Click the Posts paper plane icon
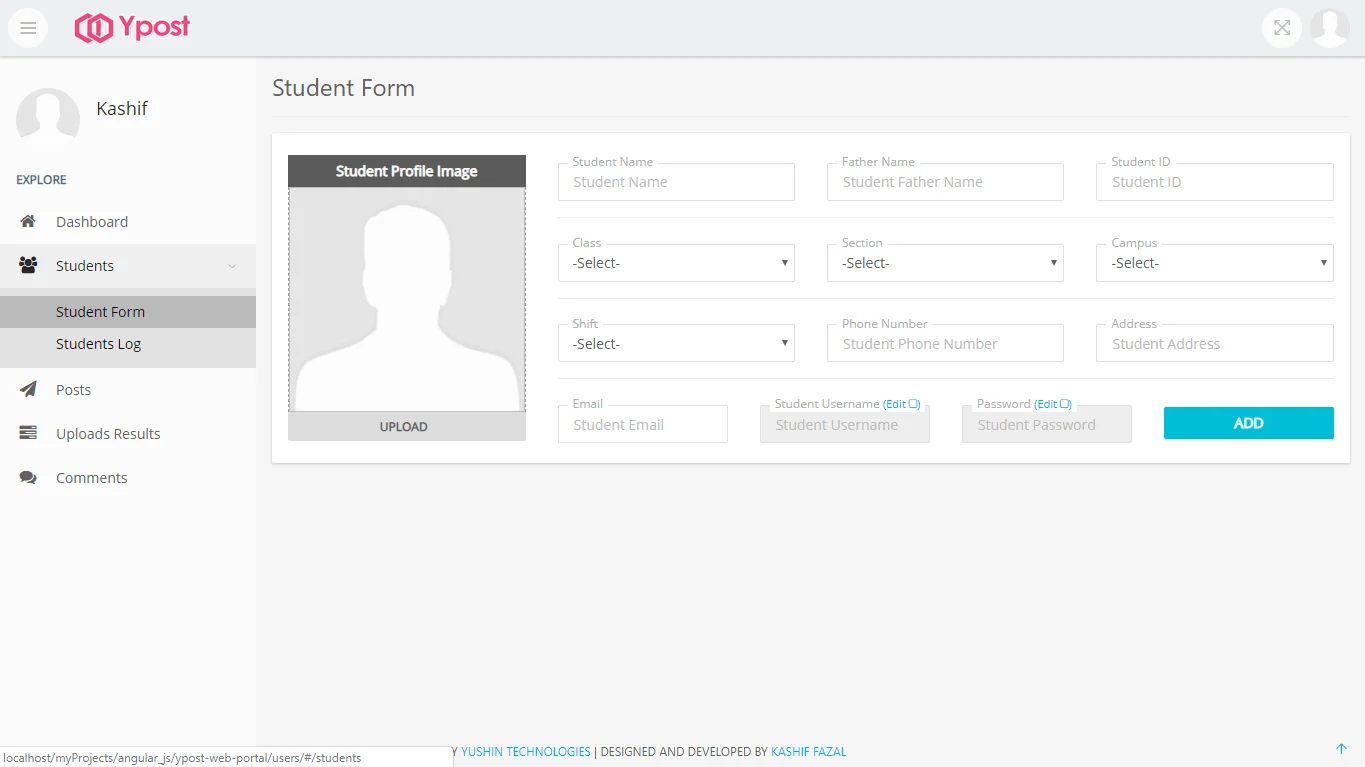Screen dimensions: 1365x767 [28, 390]
